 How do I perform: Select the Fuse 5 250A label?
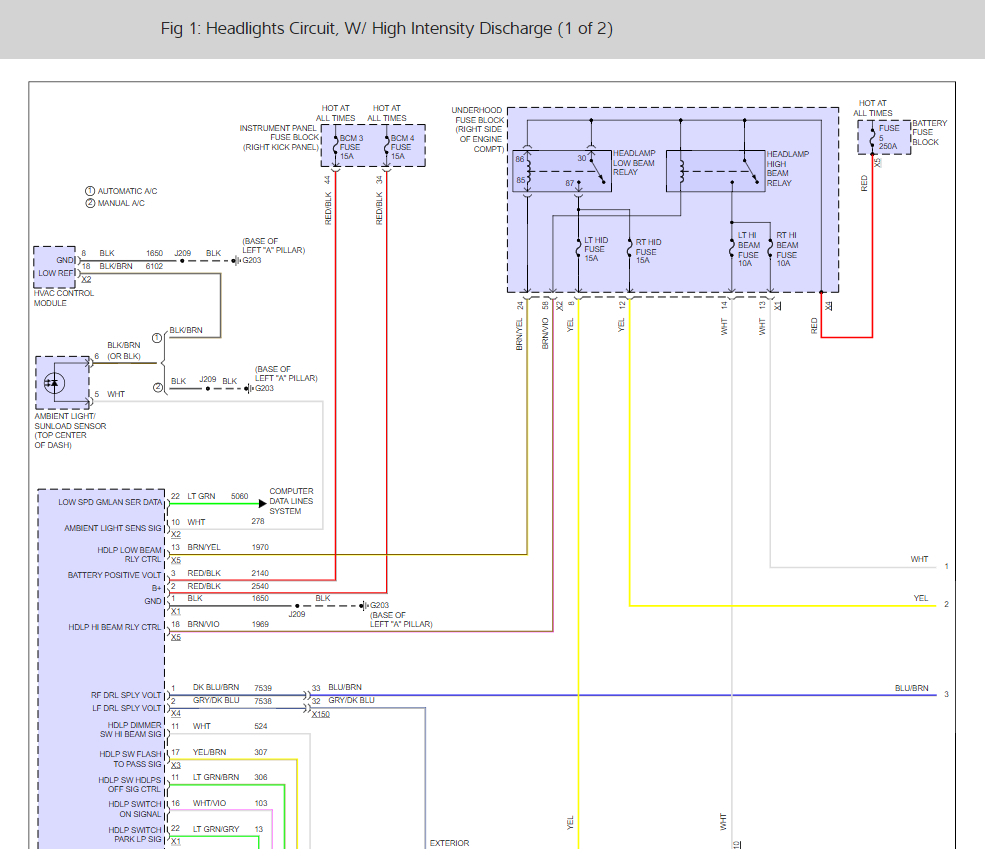point(888,137)
